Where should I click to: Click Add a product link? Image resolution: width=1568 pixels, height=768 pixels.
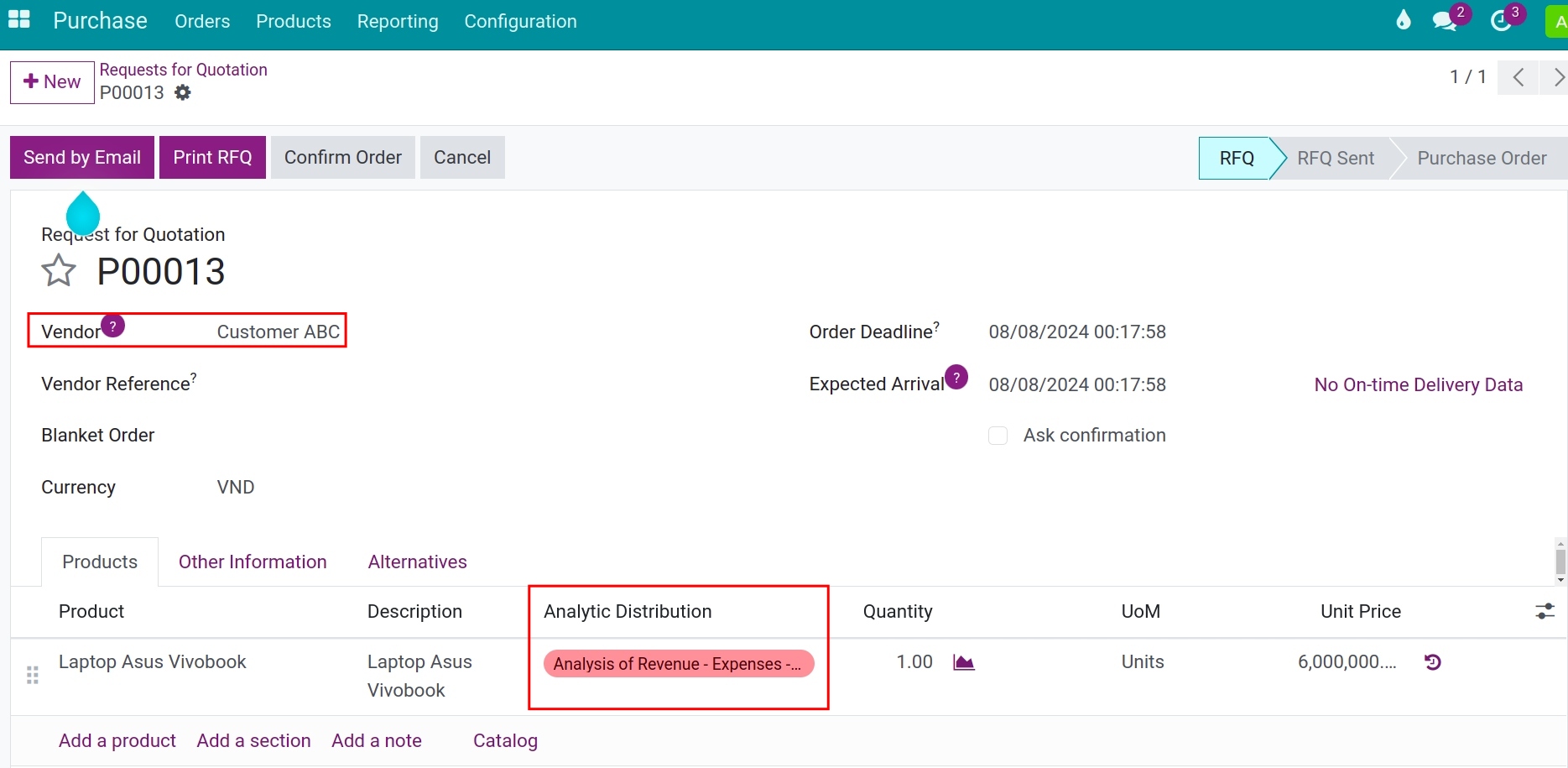(x=117, y=740)
